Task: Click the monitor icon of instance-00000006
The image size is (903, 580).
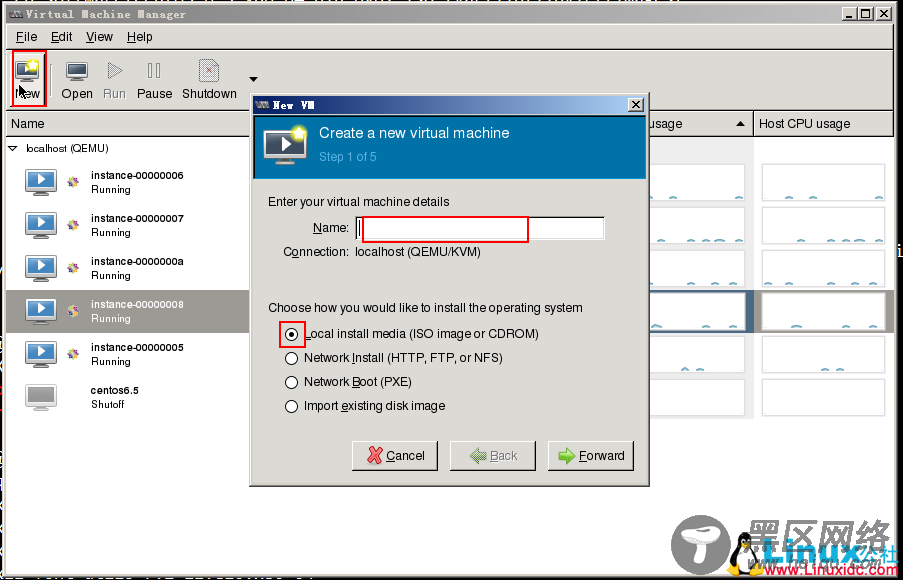Action: (41, 183)
